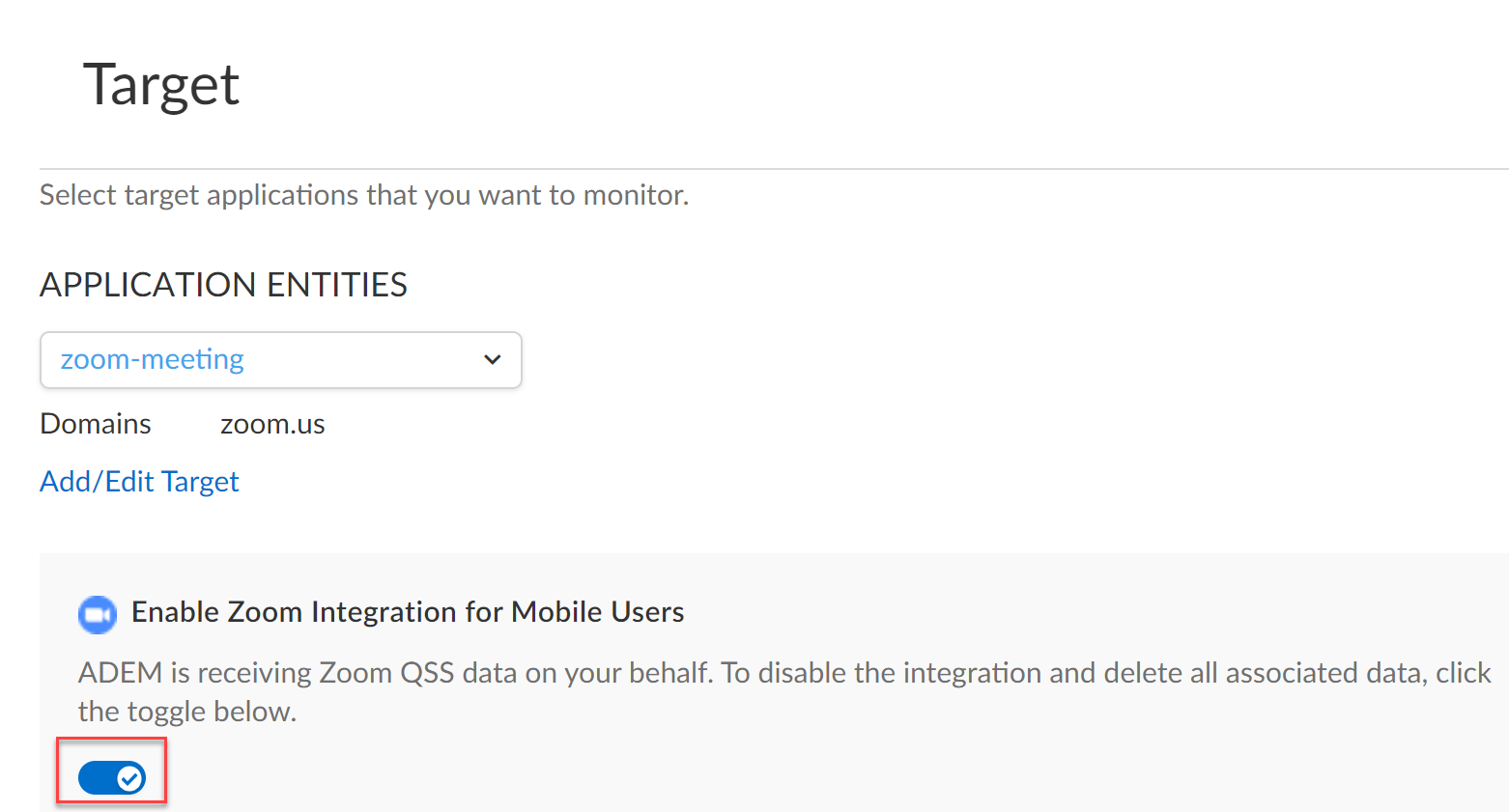Image resolution: width=1509 pixels, height=812 pixels.
Task: Disable the Zoom Integration toggle switch
Action: point(112,777)
